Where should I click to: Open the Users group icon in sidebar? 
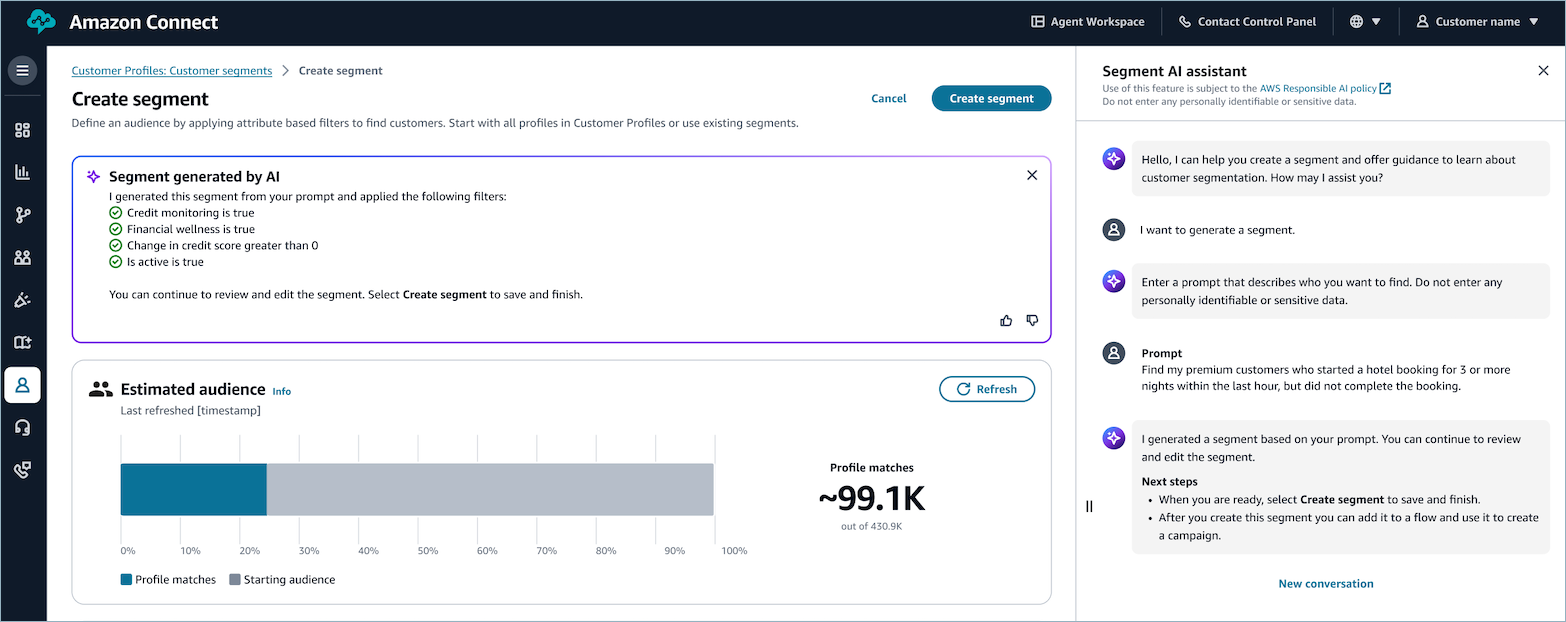22,257
